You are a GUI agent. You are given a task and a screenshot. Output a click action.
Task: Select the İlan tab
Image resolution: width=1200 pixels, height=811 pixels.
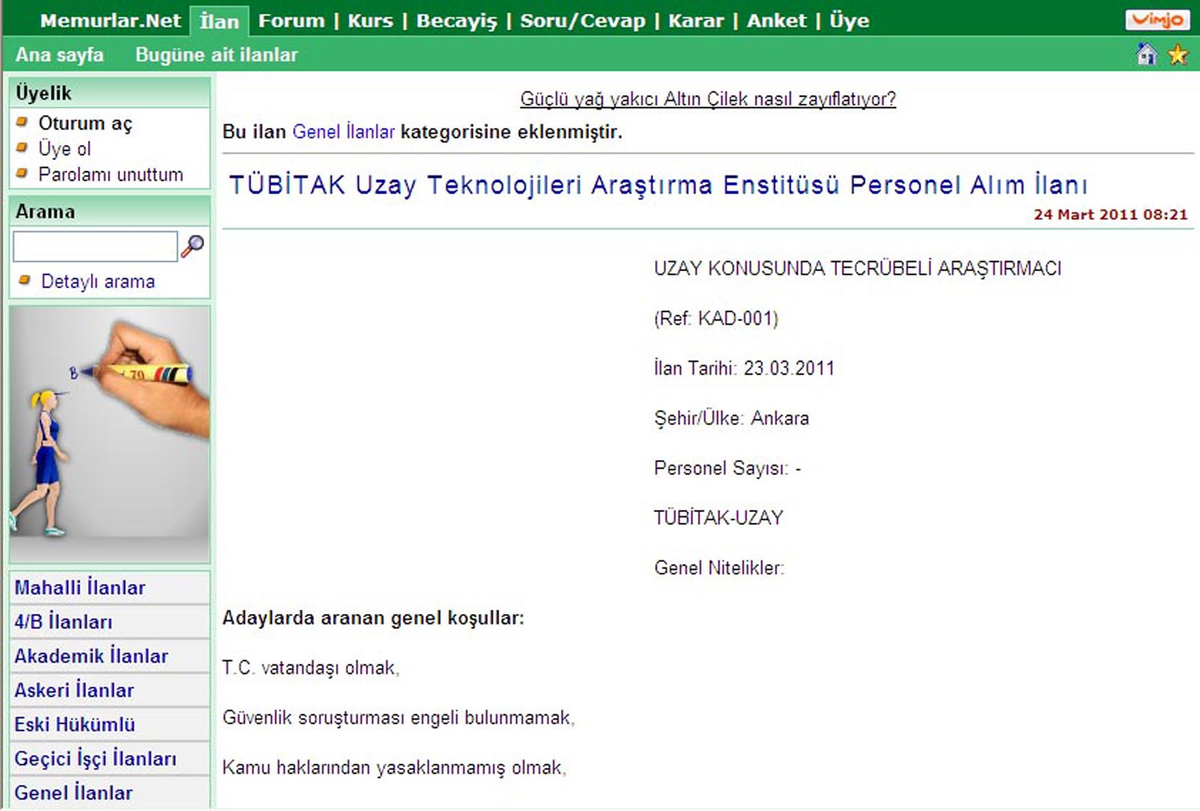click(x=219, y=21)
